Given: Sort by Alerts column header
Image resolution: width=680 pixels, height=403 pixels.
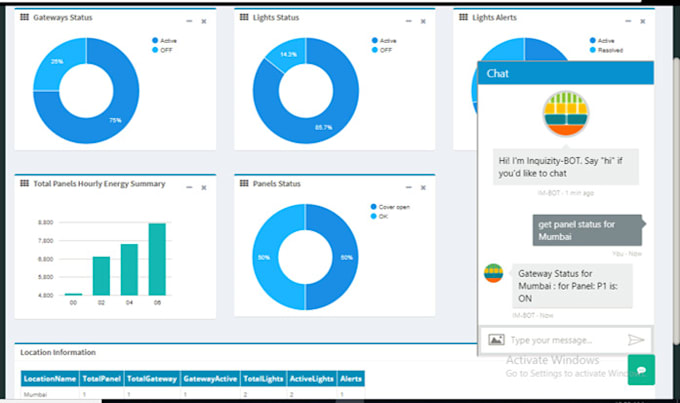Looking at the screenshot, I should [x=350, y=379].
